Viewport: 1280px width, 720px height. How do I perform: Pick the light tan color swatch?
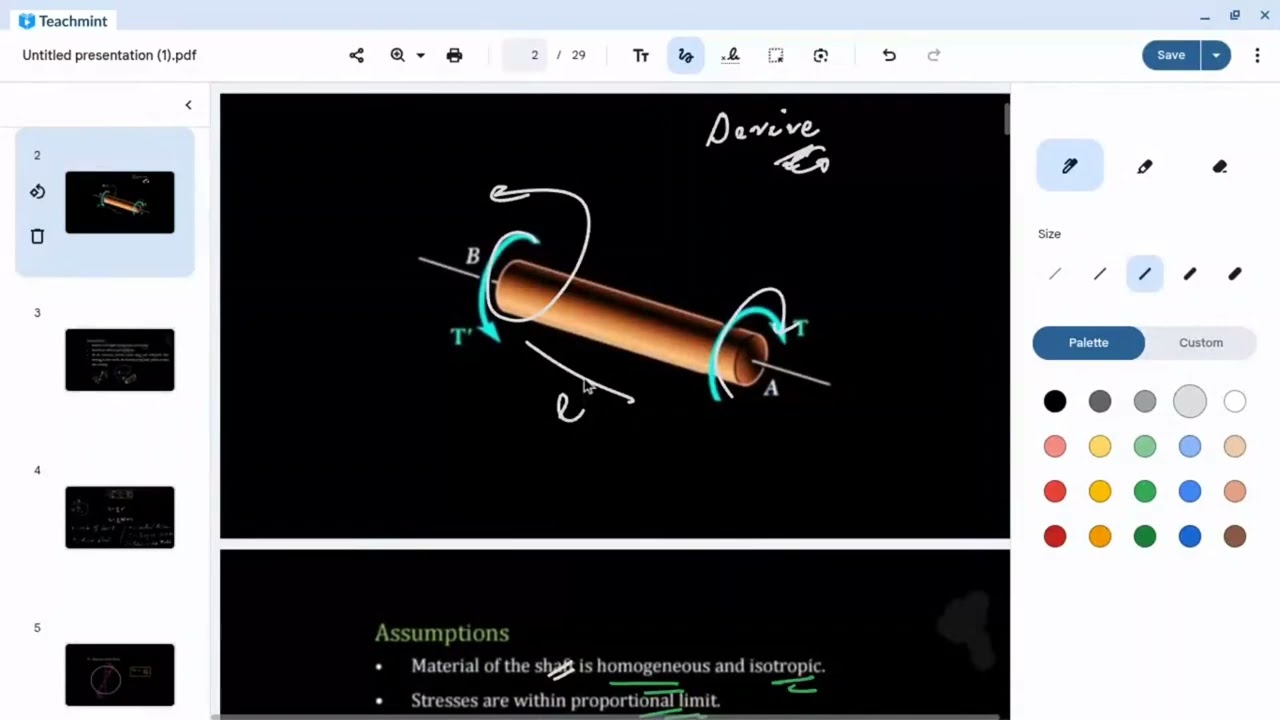pyautogui.click(x=1235, y=446)
